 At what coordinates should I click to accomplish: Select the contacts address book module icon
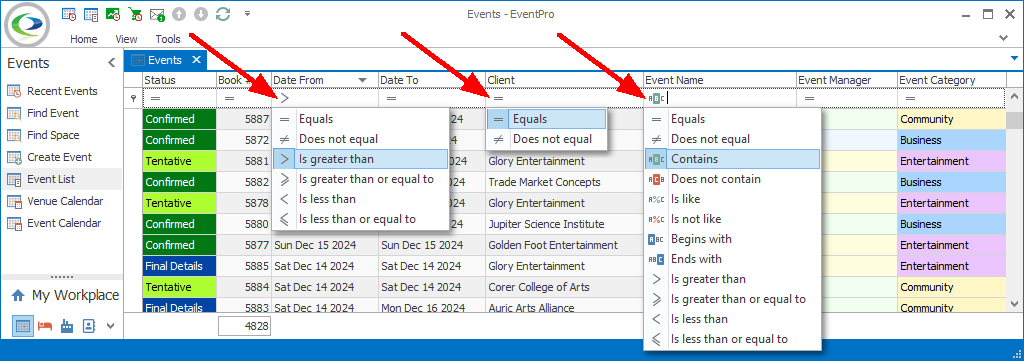click(89, 326)
